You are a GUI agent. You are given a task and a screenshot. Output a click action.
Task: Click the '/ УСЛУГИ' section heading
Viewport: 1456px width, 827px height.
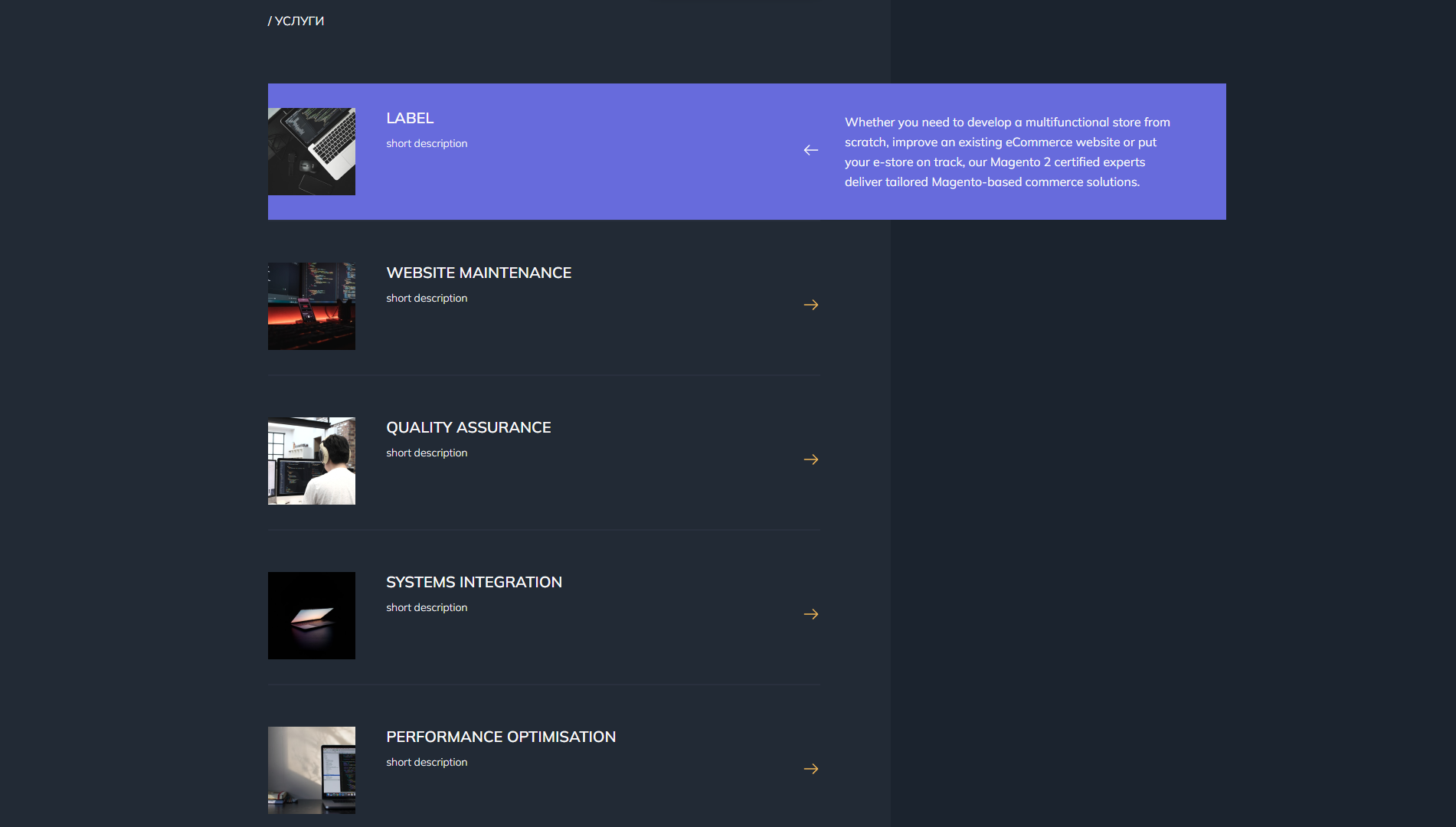(x=296, y=21)
